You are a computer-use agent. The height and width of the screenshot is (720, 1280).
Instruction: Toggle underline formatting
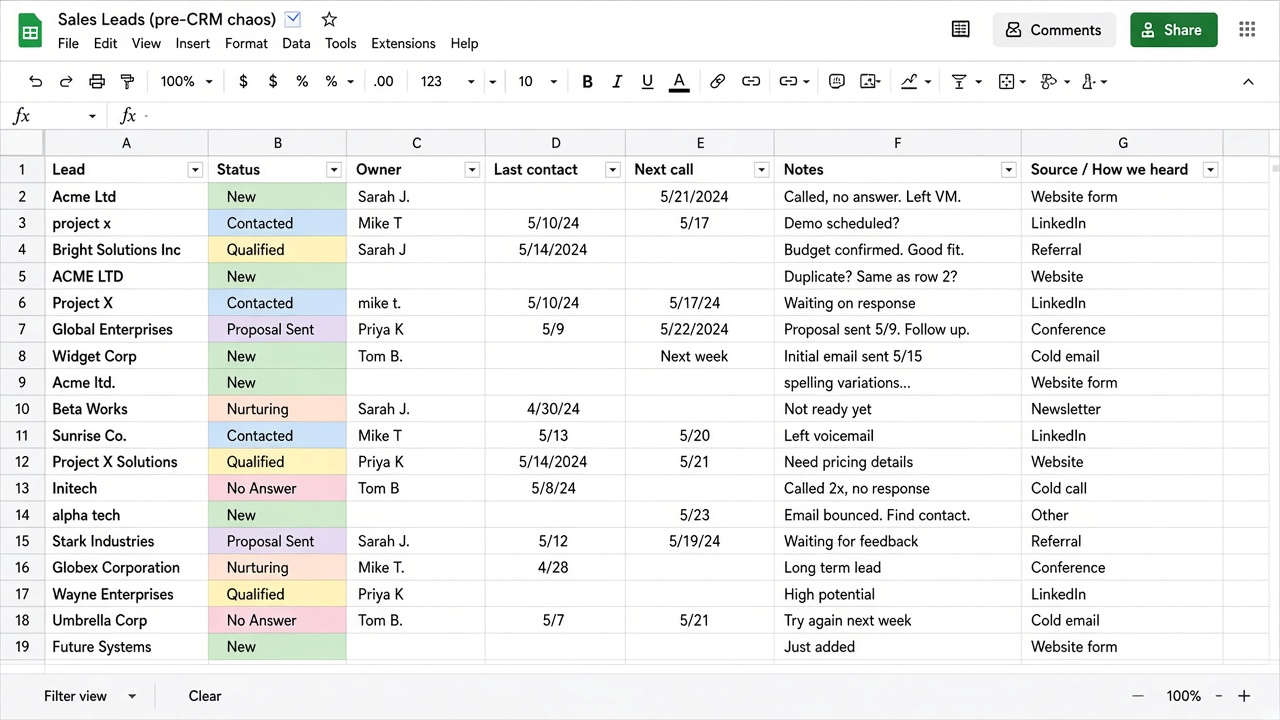[647, 82]
